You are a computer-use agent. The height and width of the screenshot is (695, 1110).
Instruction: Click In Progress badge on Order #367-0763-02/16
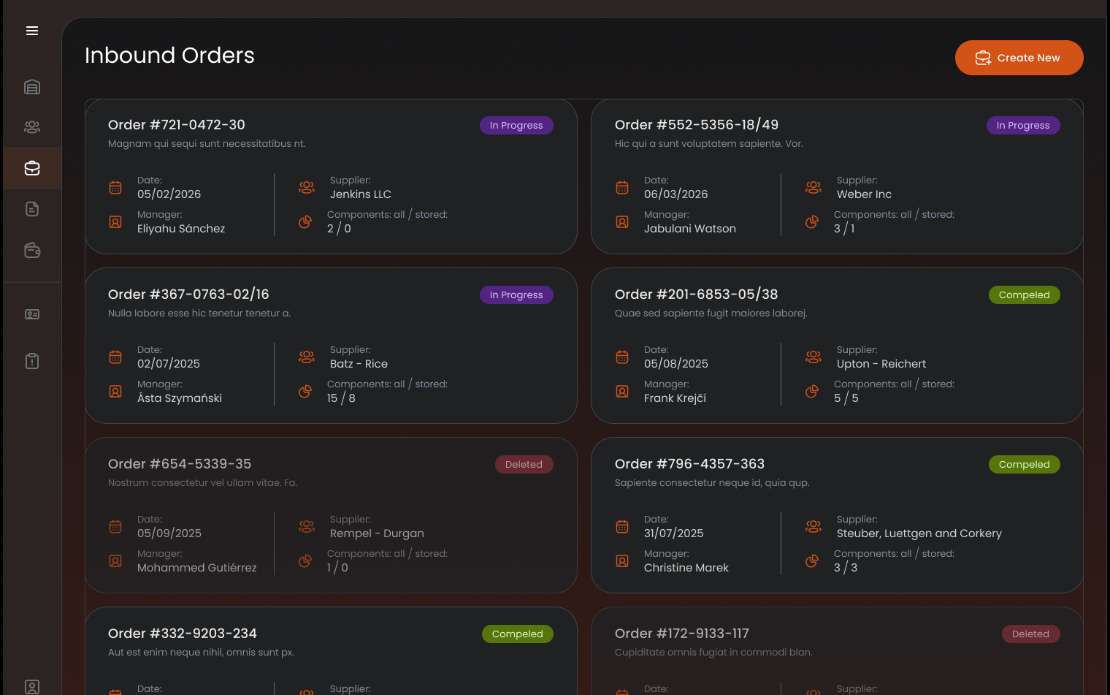(517, 295)
